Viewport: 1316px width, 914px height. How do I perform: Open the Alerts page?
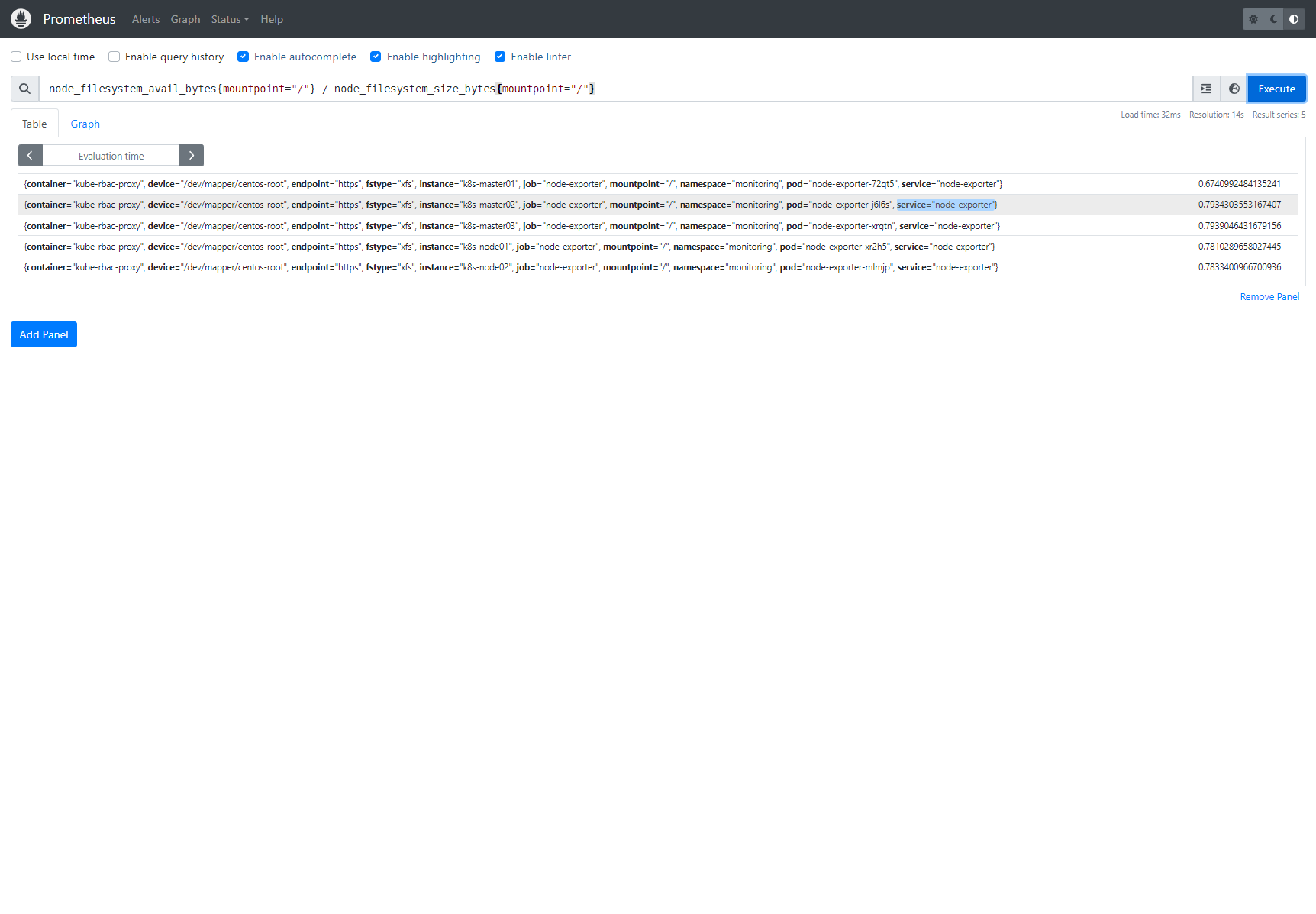(146, 19)
